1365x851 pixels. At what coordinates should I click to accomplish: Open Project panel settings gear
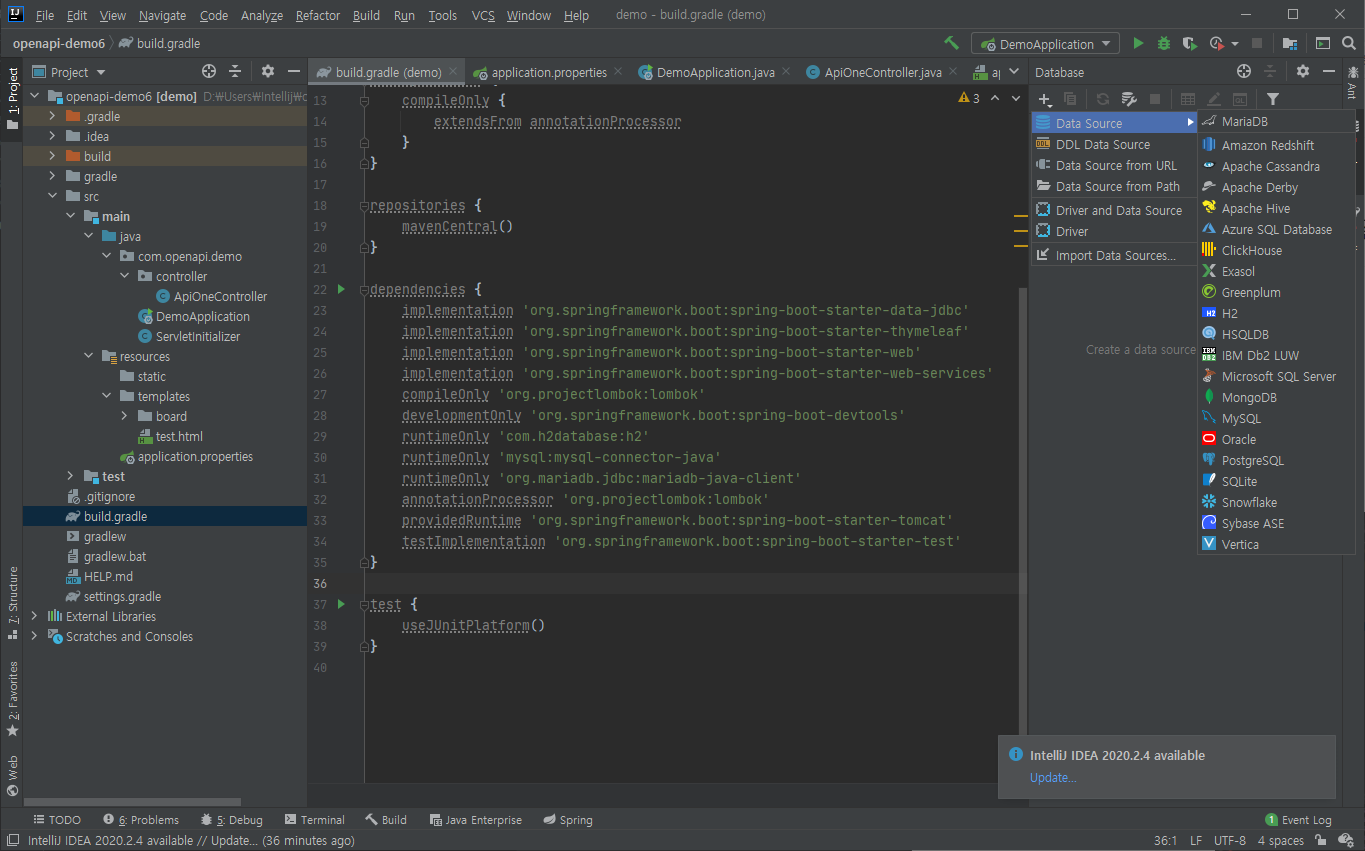267,71
